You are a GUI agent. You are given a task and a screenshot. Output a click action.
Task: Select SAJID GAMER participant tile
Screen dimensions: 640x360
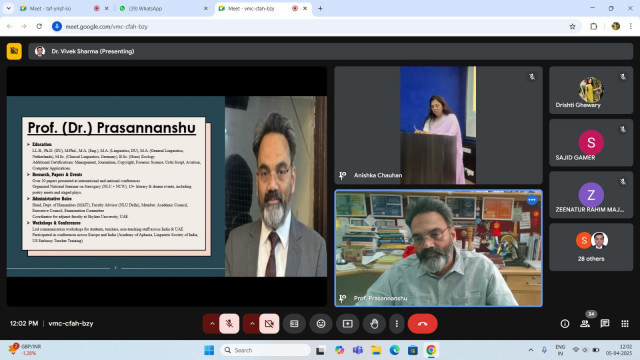pyautogui.click(x=591, y=142)
